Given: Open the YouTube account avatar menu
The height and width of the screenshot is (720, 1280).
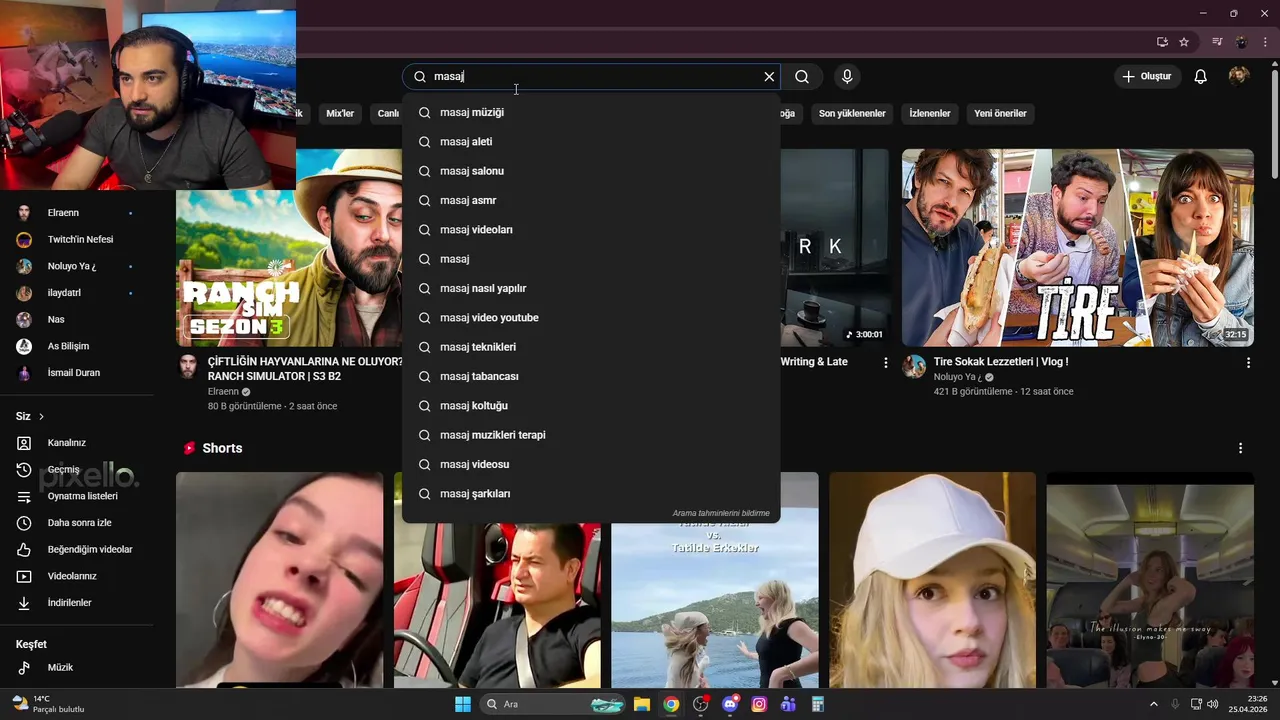Looking at the screenshot, I should click(x=1239, y=77).
